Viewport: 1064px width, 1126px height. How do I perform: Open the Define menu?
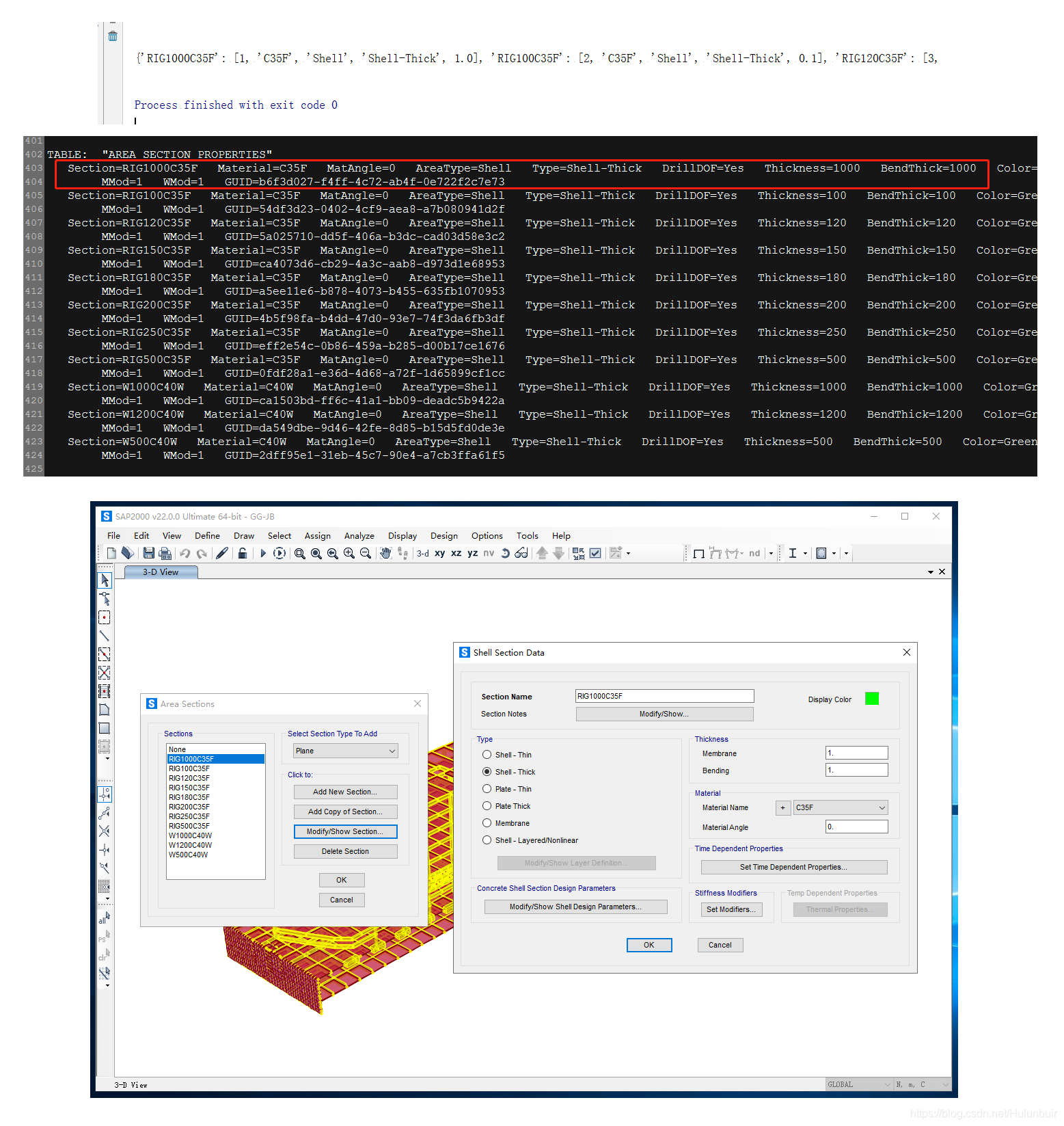(x=207, y=536)
